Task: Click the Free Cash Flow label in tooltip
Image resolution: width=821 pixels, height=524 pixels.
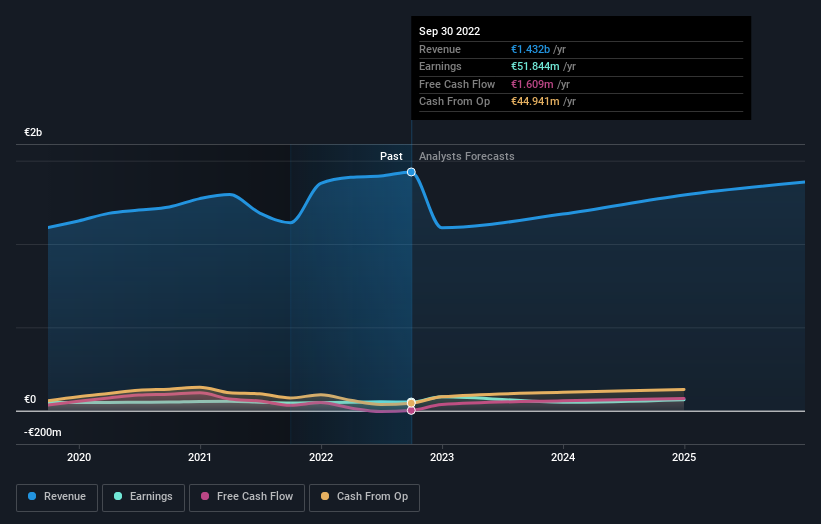Action: 457,84
